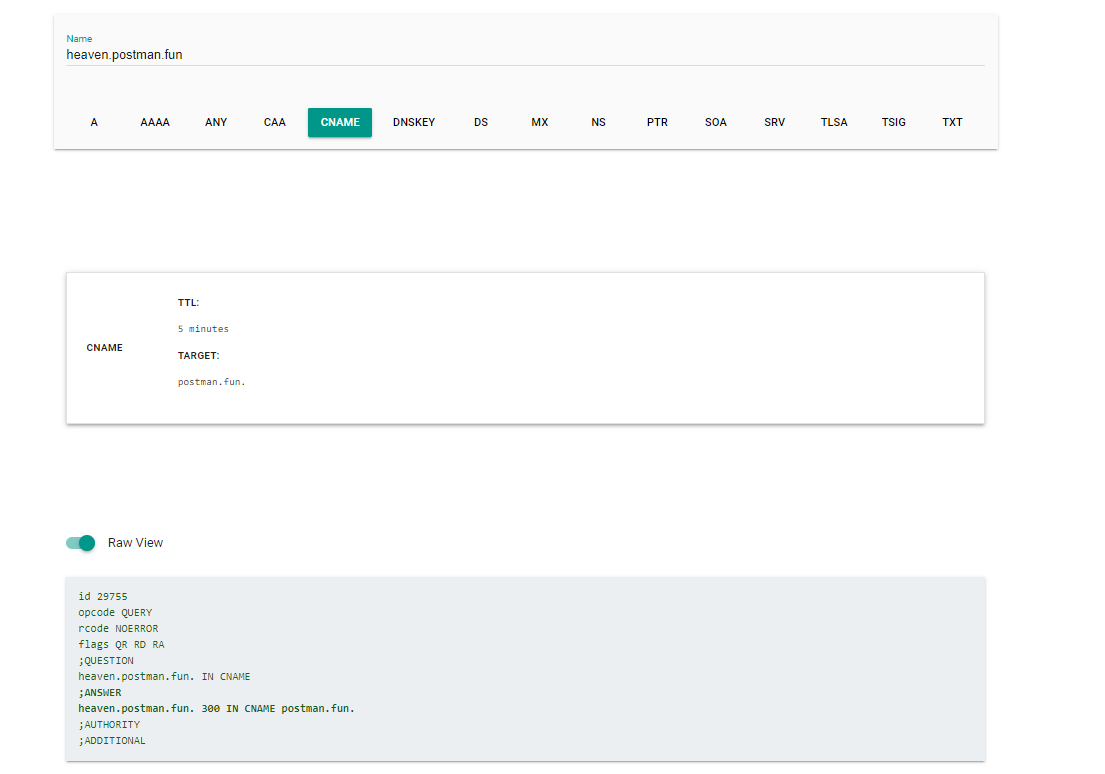Image resolution: width=1105 pixels, height=774 pixels.
Task: Turn off the Raw View switch
Action: [x=80, y=543]
